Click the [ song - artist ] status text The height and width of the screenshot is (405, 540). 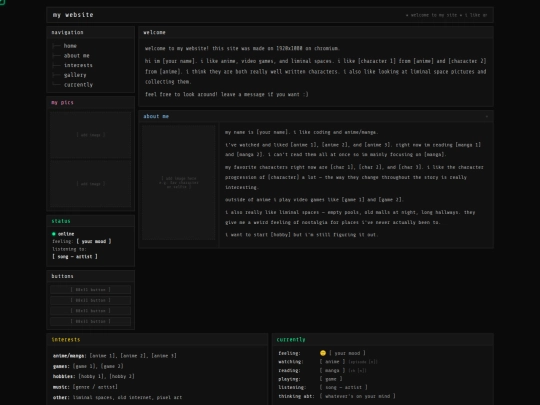(x=75, y=257)
